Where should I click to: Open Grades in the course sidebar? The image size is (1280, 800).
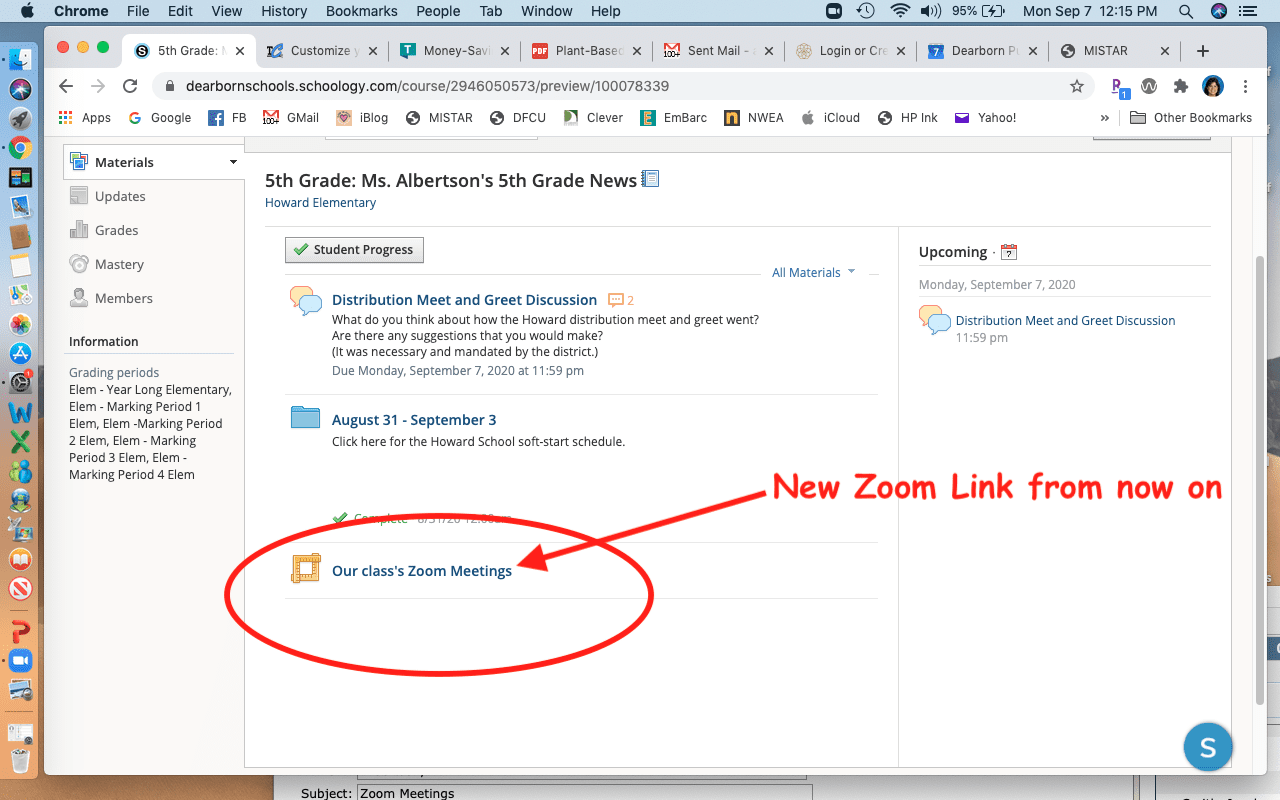(116, 230)
